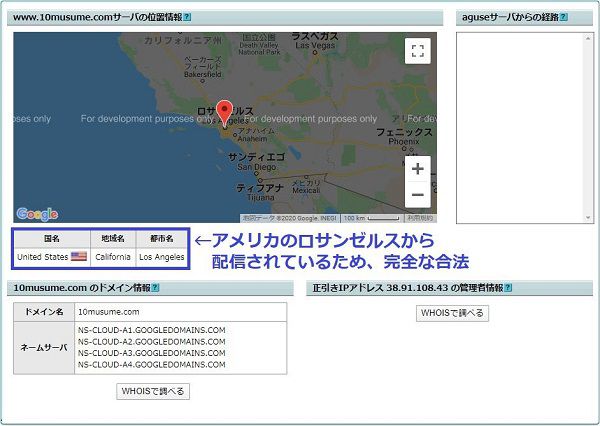Click WHOISで調べる button under IP address heading
Screen dimensions: 600x426
point(452,313)
